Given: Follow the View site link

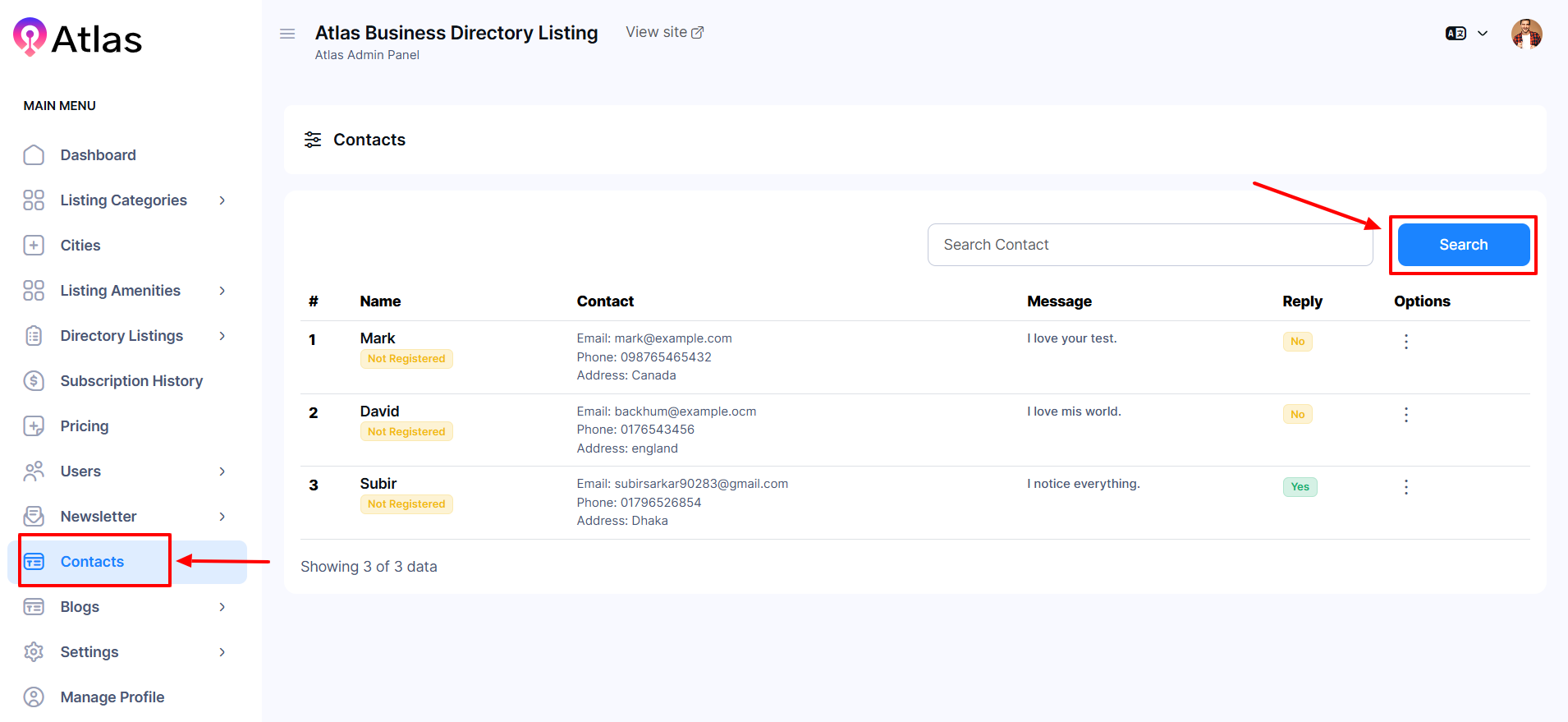Looking at the screenshot, I should click(664, 32).
